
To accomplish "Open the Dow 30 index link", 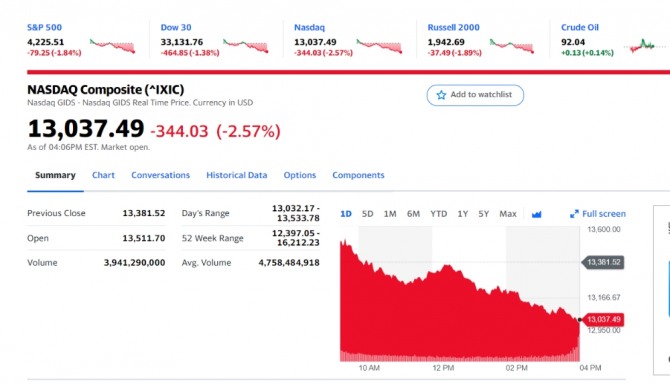I will coord(176,27).
